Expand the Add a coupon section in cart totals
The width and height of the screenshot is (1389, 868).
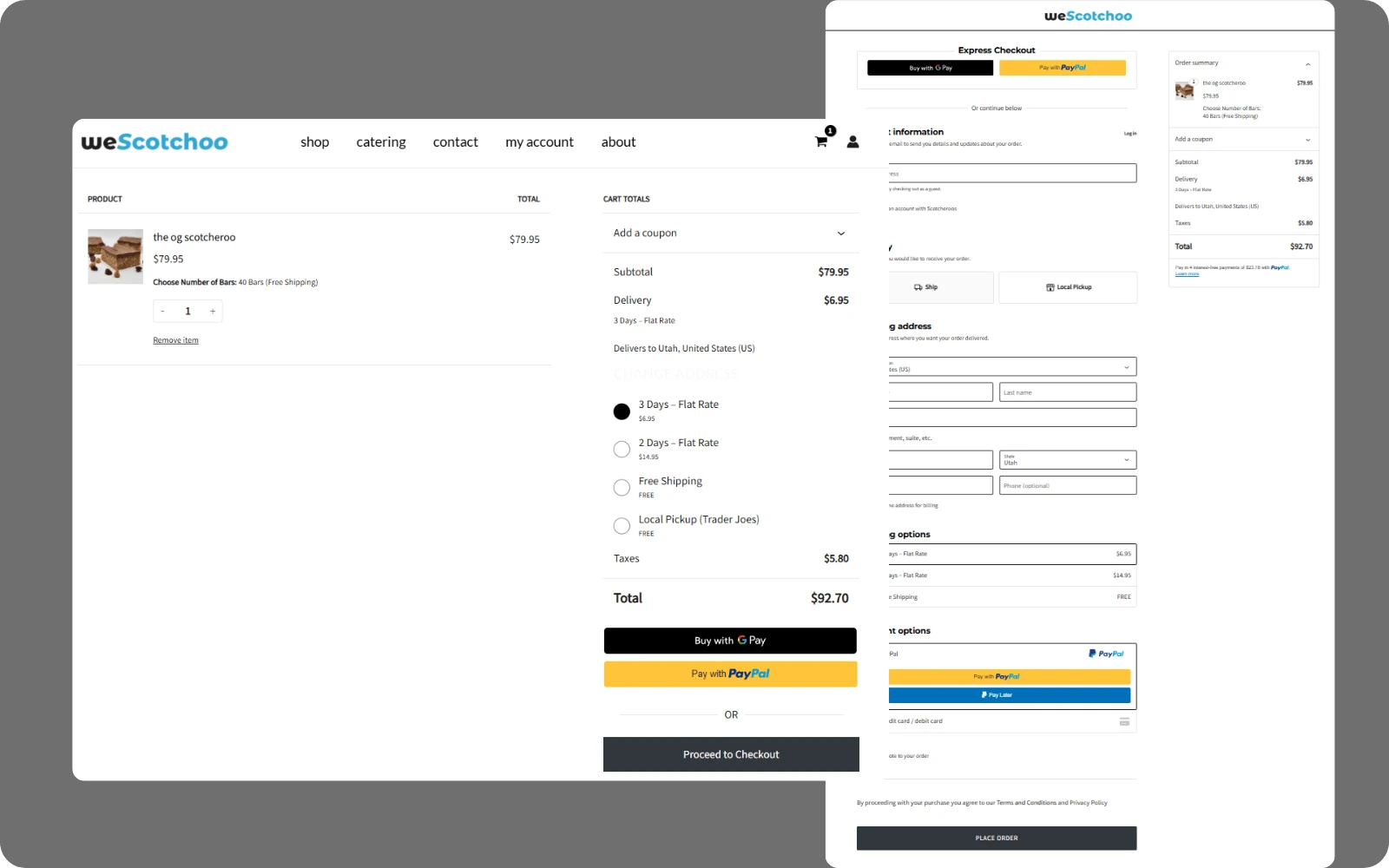click(x=729, y=233)
